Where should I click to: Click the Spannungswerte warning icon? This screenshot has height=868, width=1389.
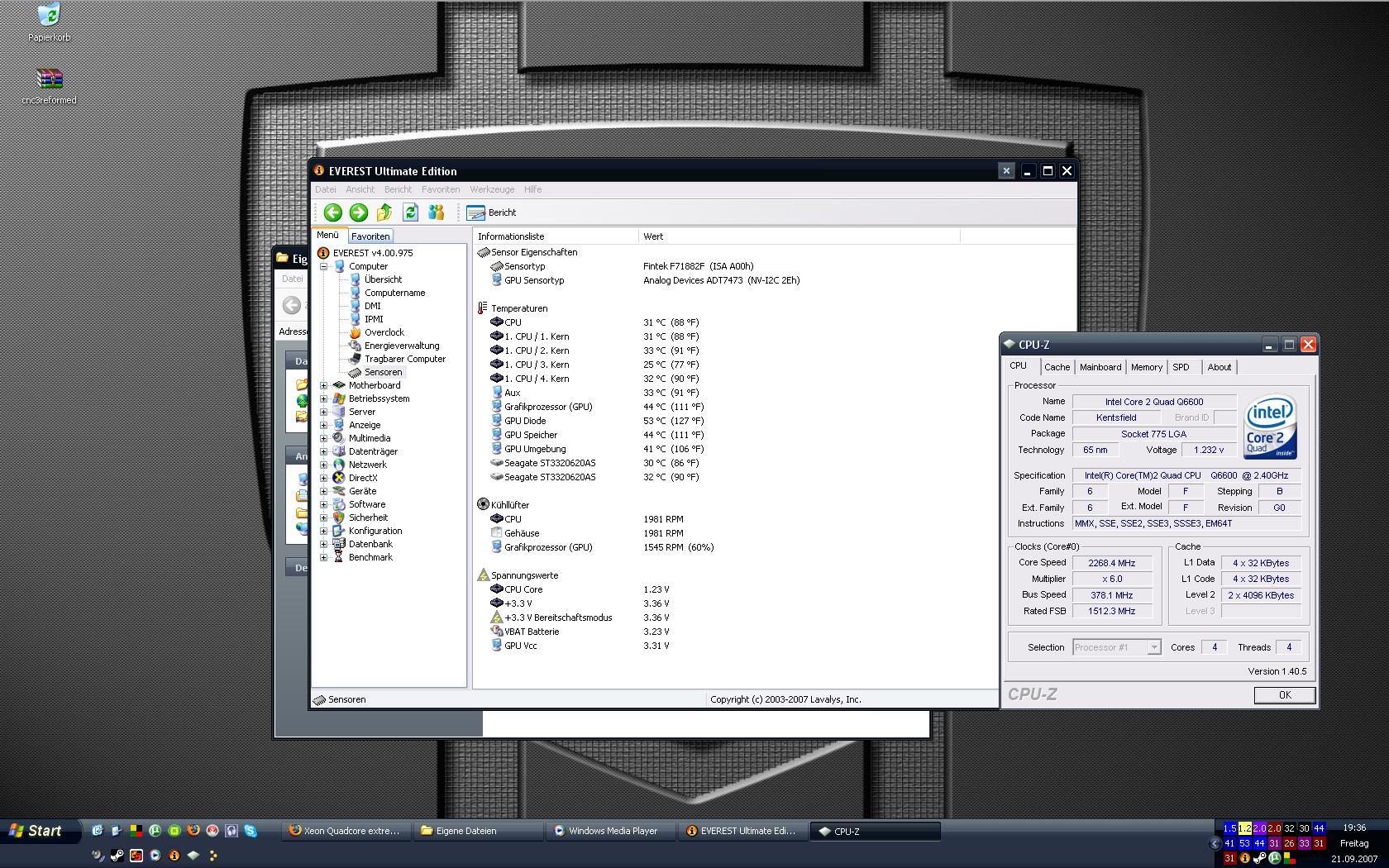(x=483, y=575)
